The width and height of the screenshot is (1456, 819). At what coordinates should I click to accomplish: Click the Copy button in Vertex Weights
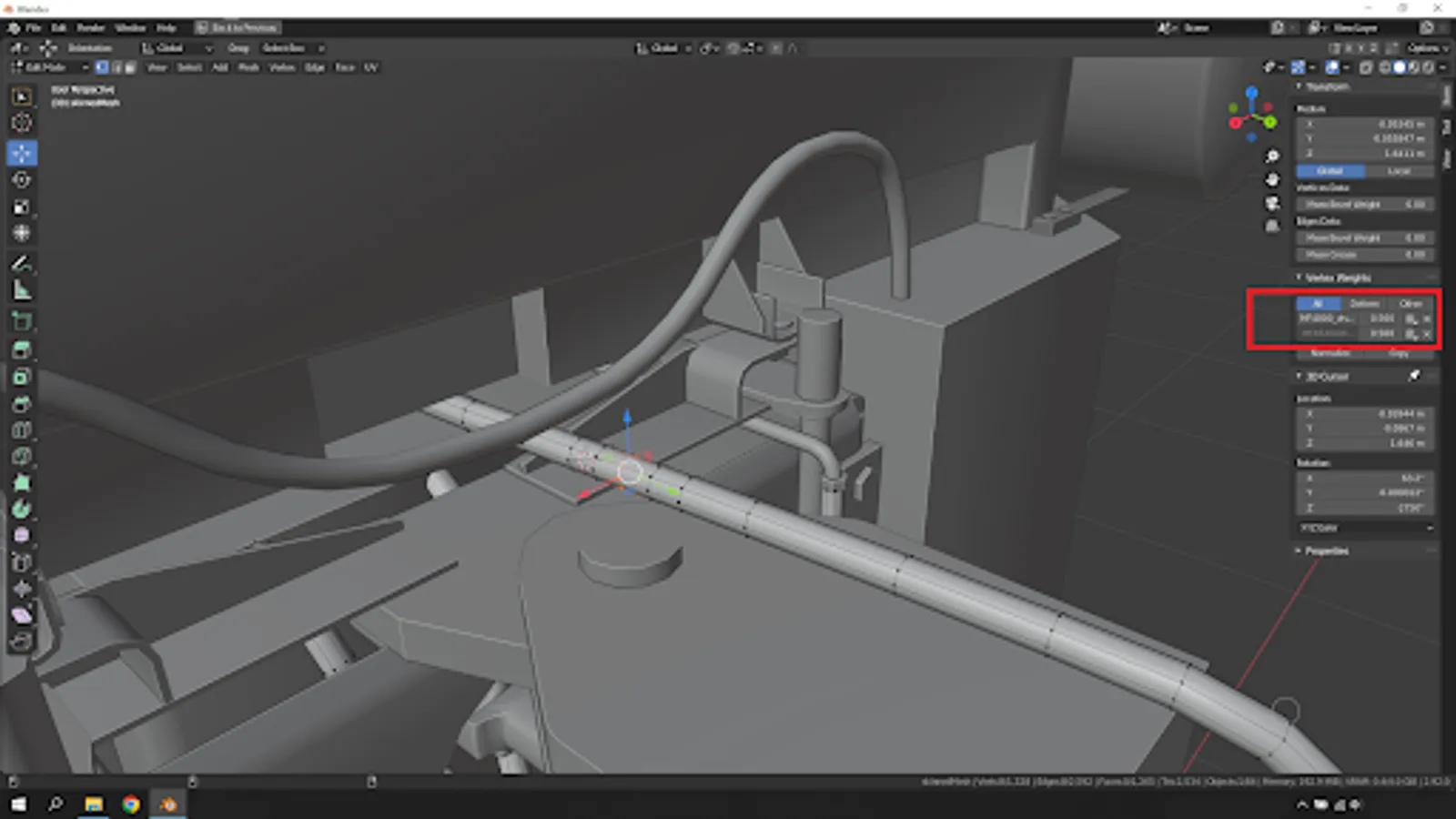(x=1397, y=353)
